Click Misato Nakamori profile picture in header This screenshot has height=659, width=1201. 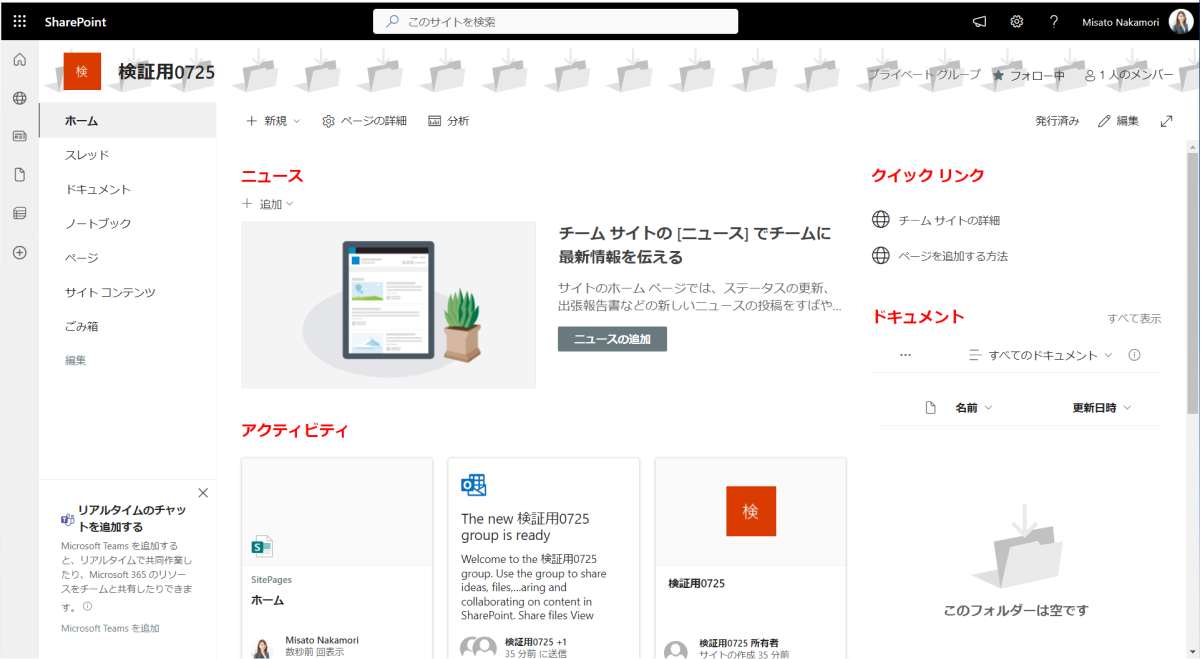pyautogui.click(x=1180, y=21)
